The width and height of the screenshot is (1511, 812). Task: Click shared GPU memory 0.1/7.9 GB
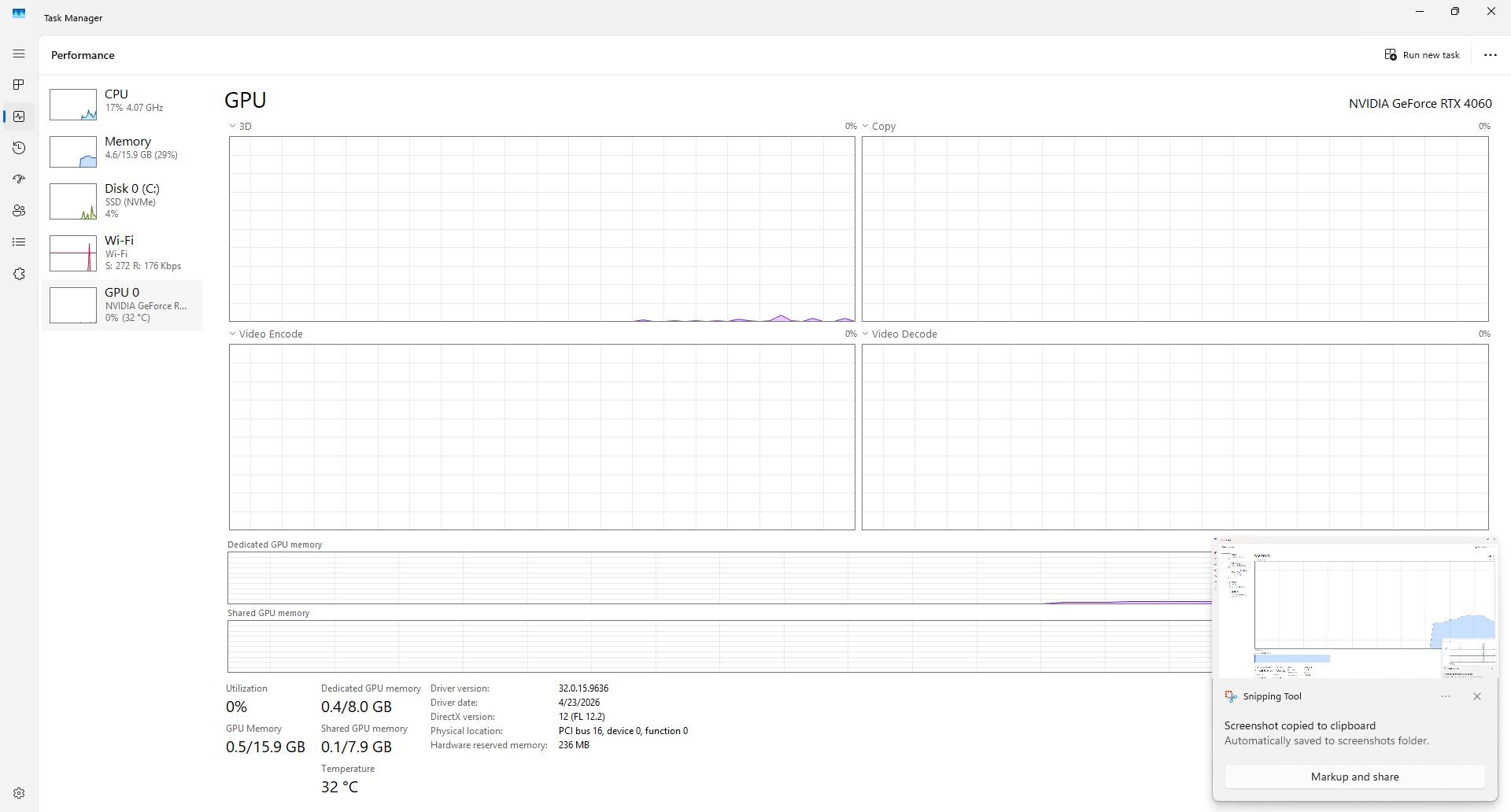(357, 747)
